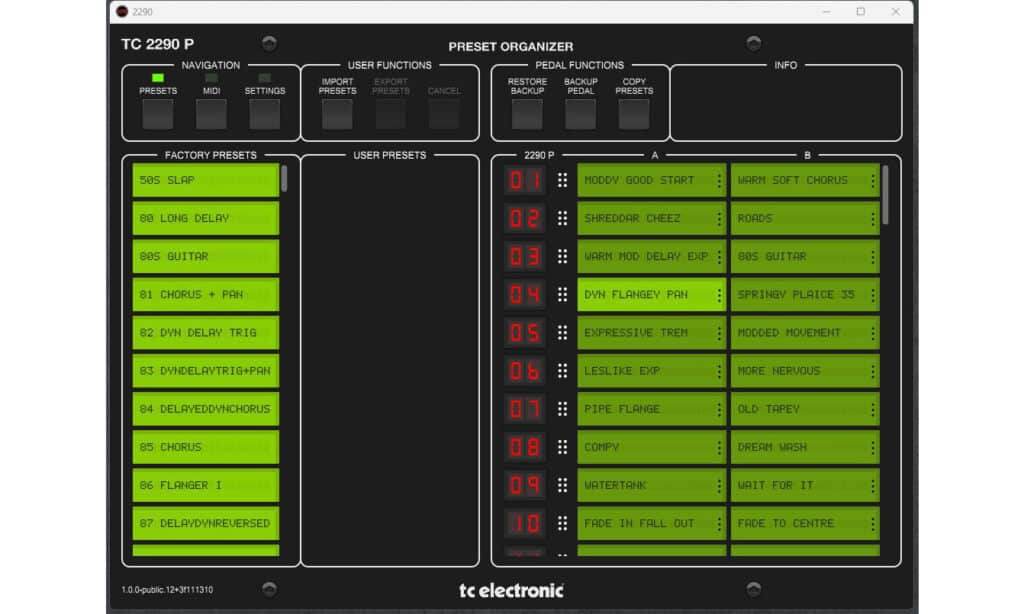
Task: Minimize the 2290 window
Action: coord(826,12)
